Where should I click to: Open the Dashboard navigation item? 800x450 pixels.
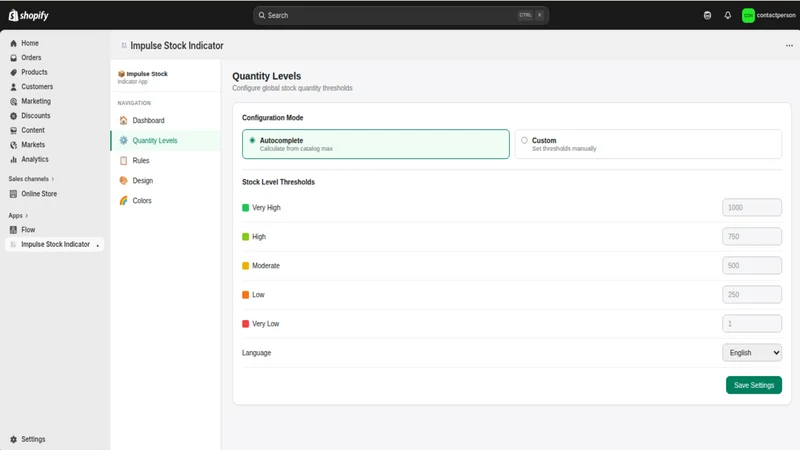(x=165, y=120)
